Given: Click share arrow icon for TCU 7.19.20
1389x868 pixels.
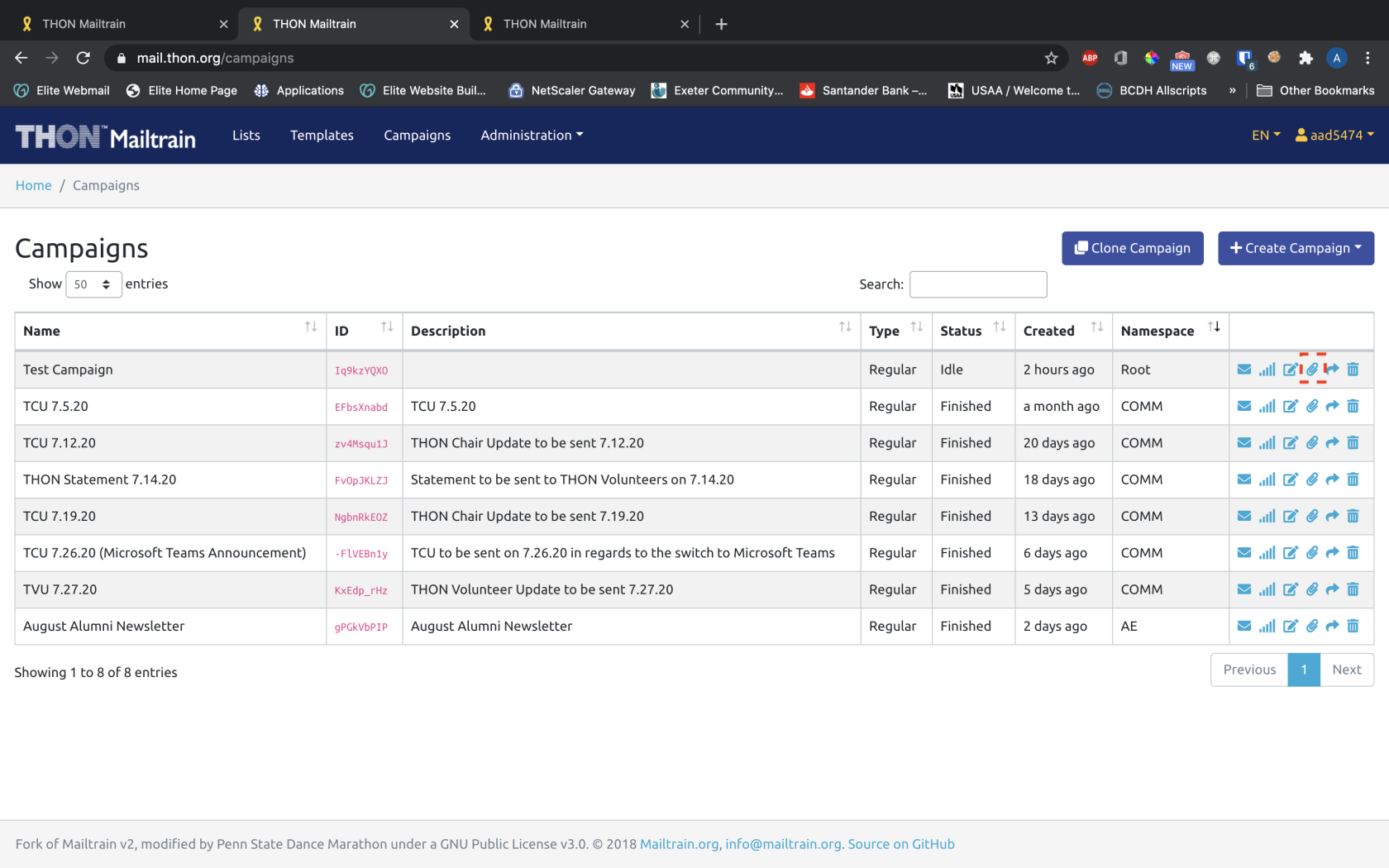Looking at the screenshot, I should 1332,516.
